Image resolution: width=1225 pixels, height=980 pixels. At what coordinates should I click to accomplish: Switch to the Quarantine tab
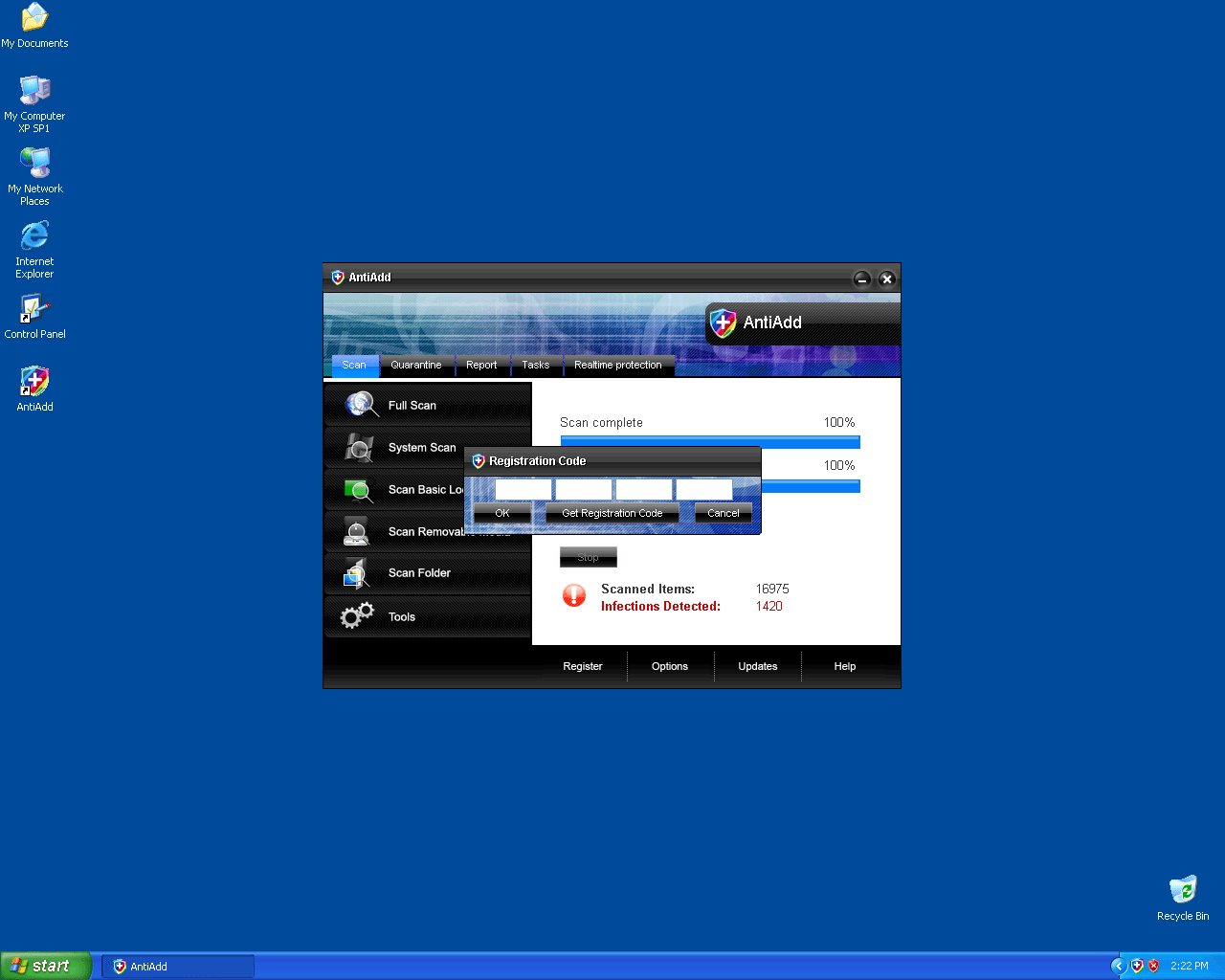click(x=415, y=365)
